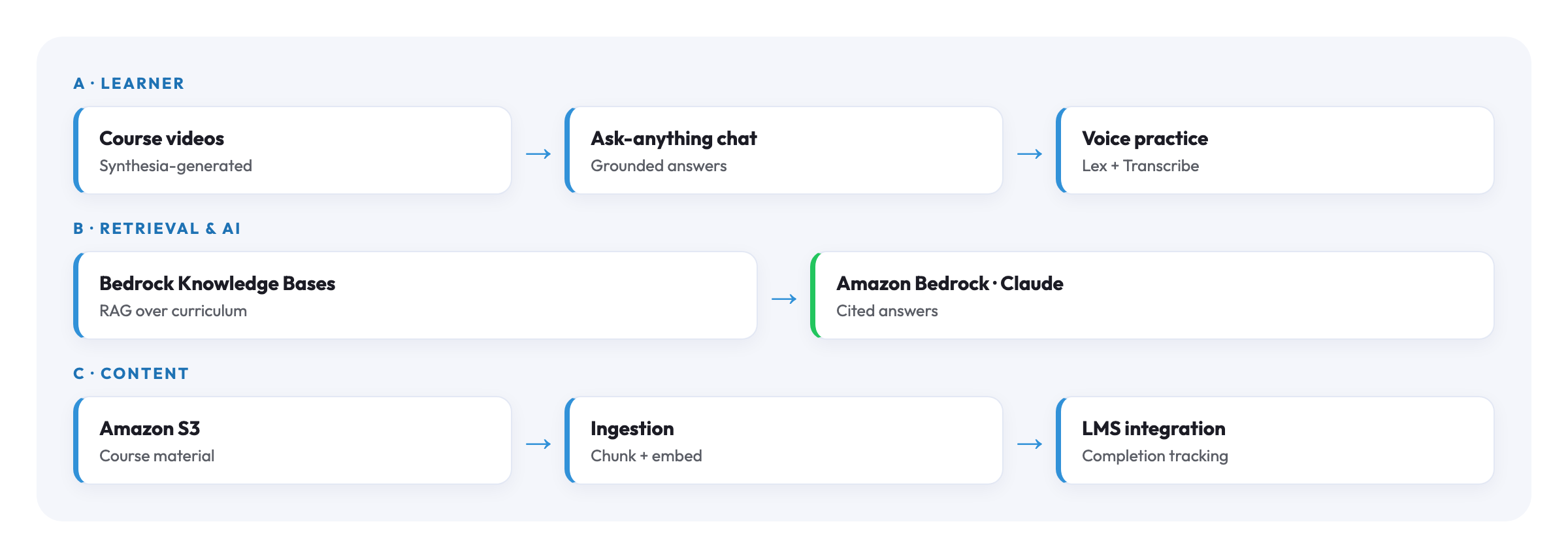Screen dimensions: 1568x558
Task: Click the Synthesia-generated subtitle text
Action: (x=176, y=166)
